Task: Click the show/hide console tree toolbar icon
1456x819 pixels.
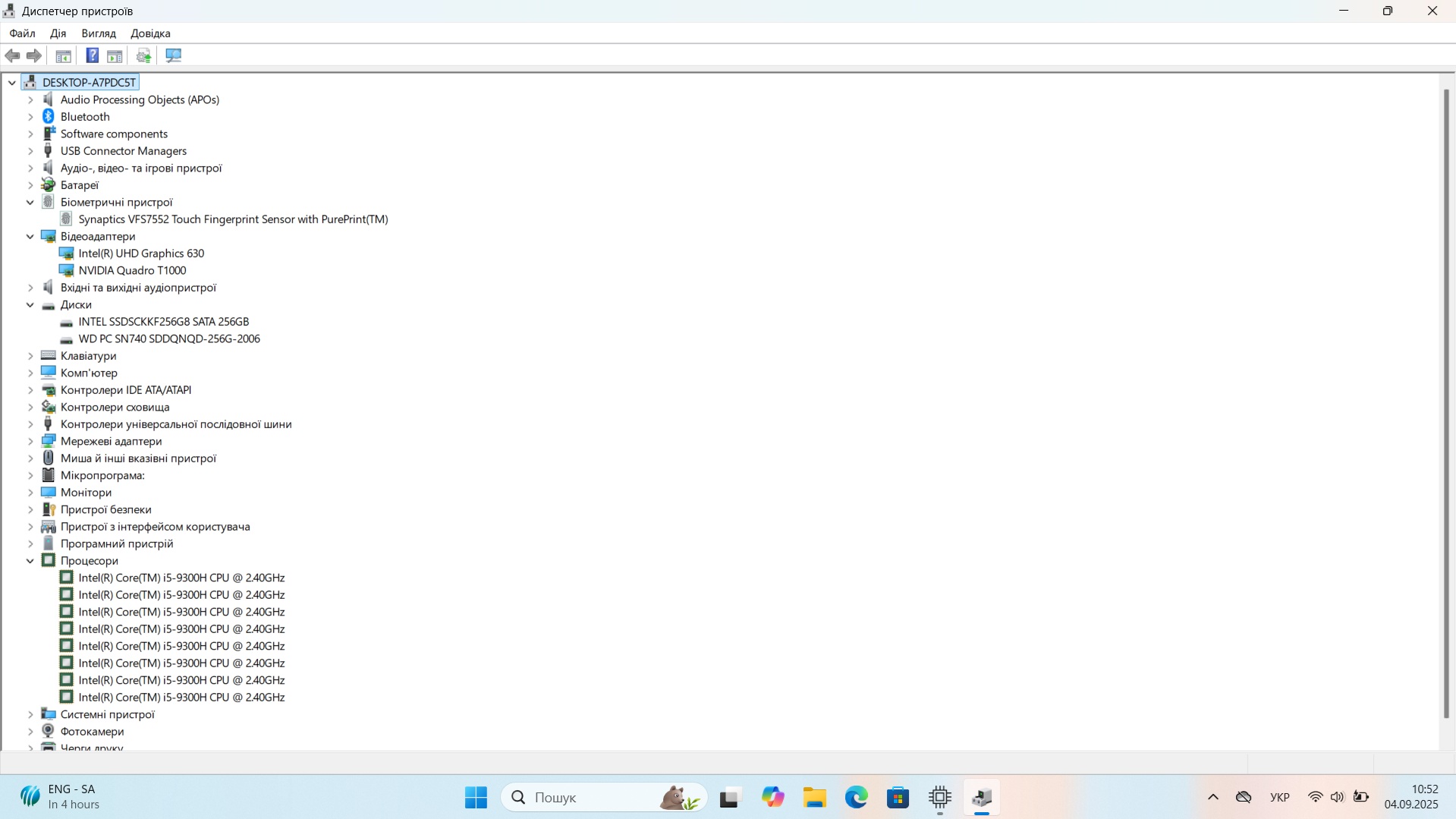Action: click(x=64, y=55)
